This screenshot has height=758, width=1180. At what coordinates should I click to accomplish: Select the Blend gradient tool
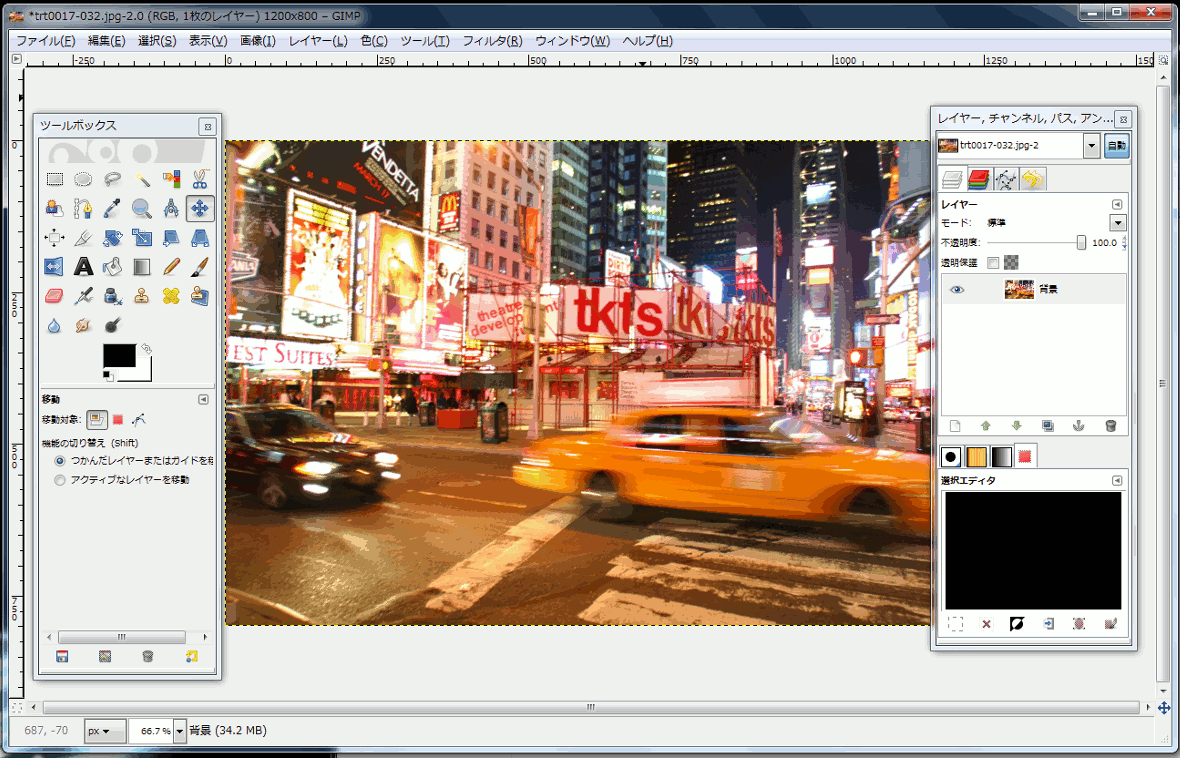pos(141,266)
